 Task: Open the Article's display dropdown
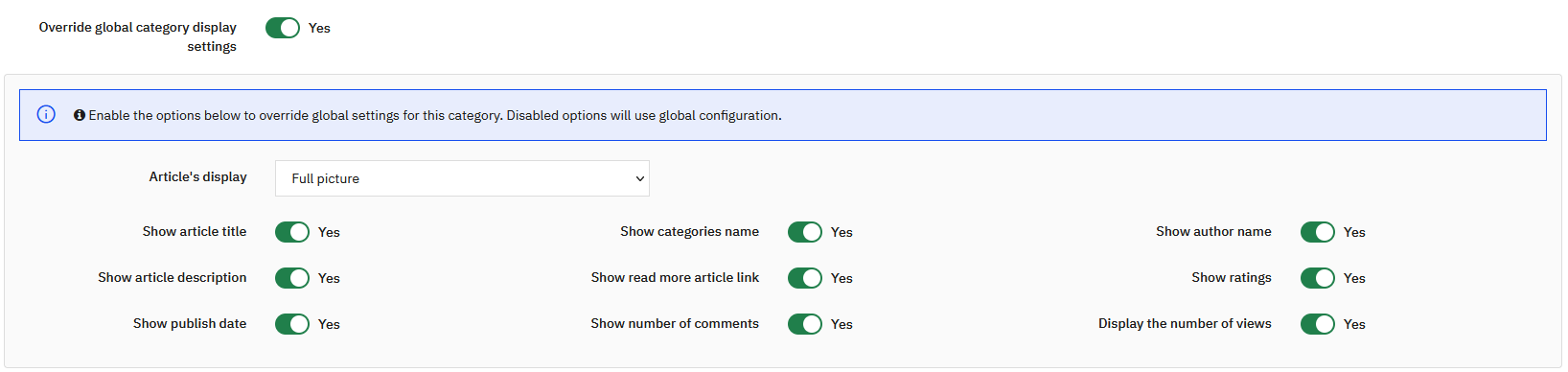(x=462, y=178)
